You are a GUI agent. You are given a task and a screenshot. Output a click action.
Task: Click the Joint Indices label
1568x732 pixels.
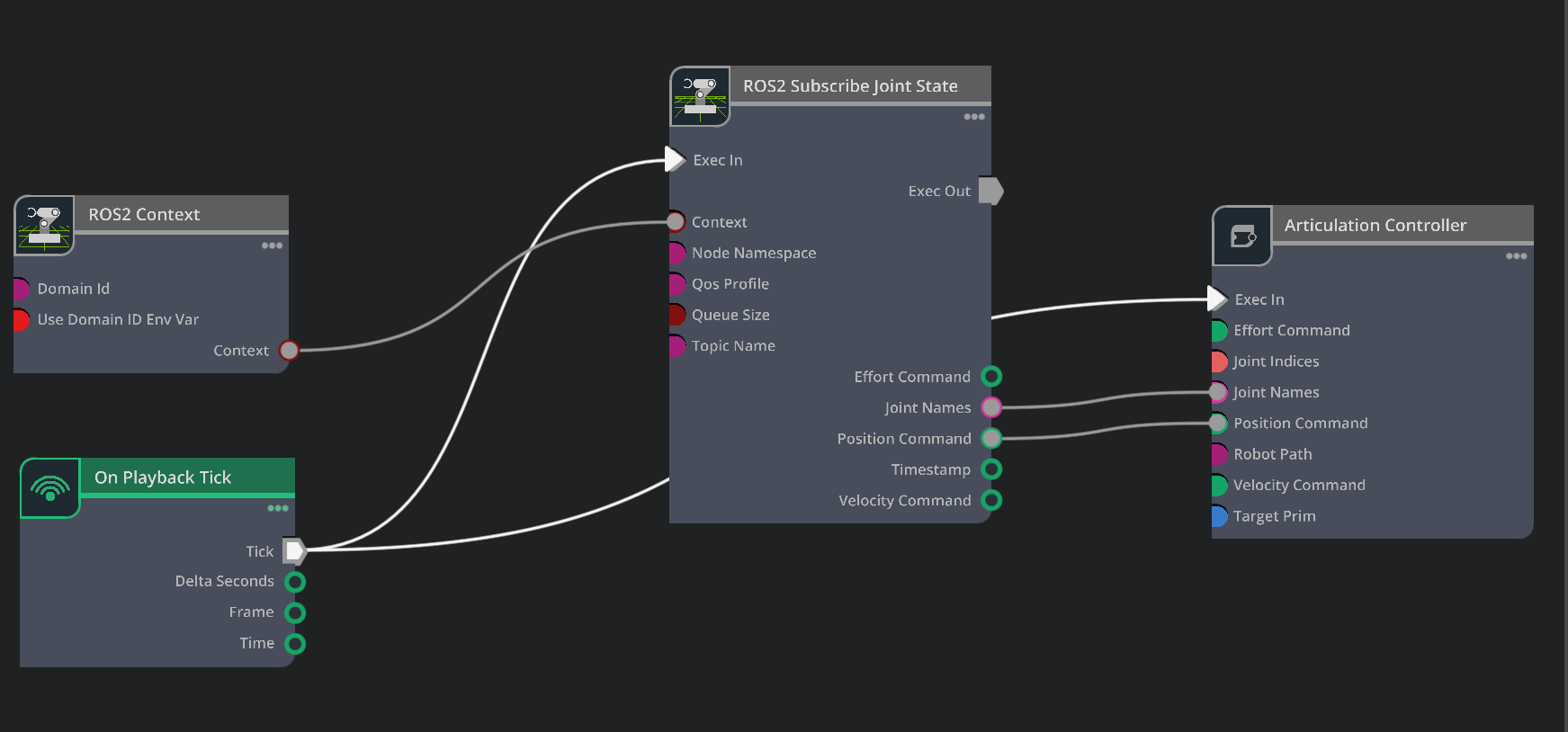pyautogui.click(x=1277, y=362)
